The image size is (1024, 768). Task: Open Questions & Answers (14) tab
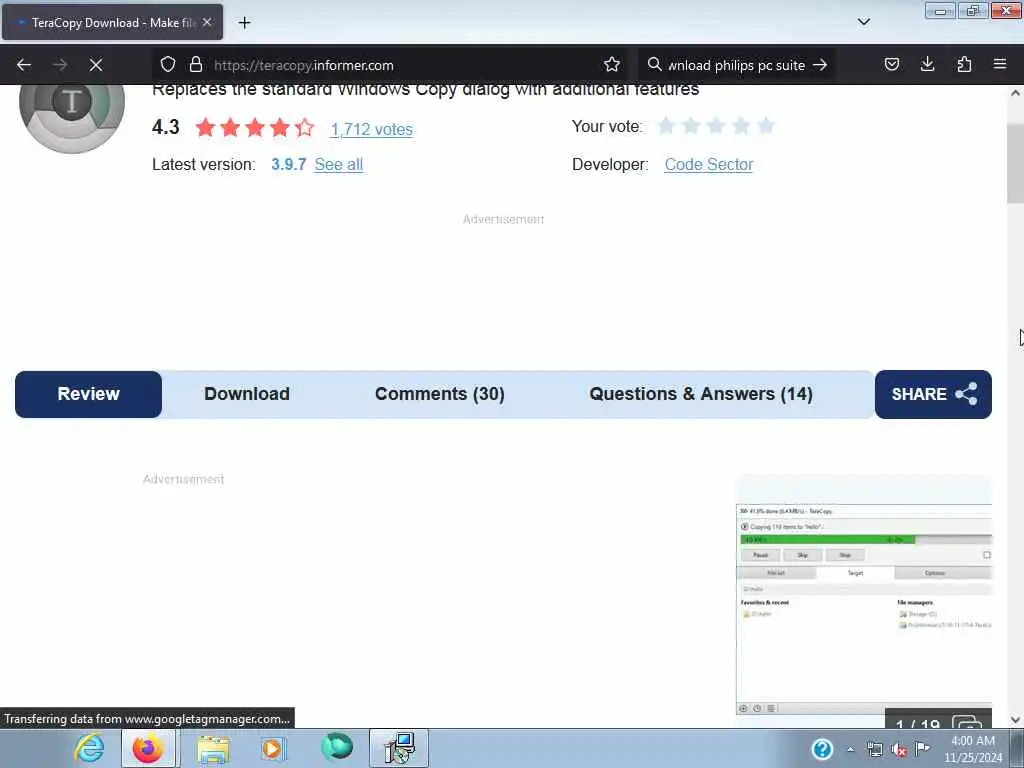pos(701,394)
